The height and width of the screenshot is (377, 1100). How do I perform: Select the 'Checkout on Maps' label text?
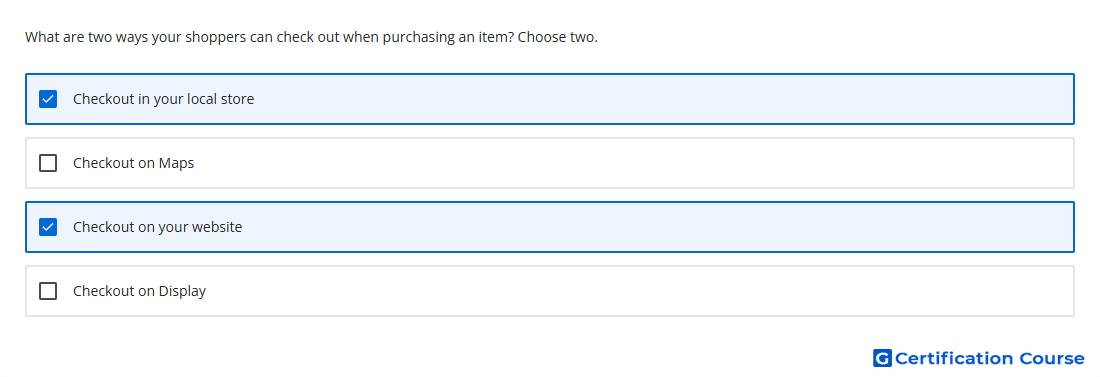coord(133,163)
